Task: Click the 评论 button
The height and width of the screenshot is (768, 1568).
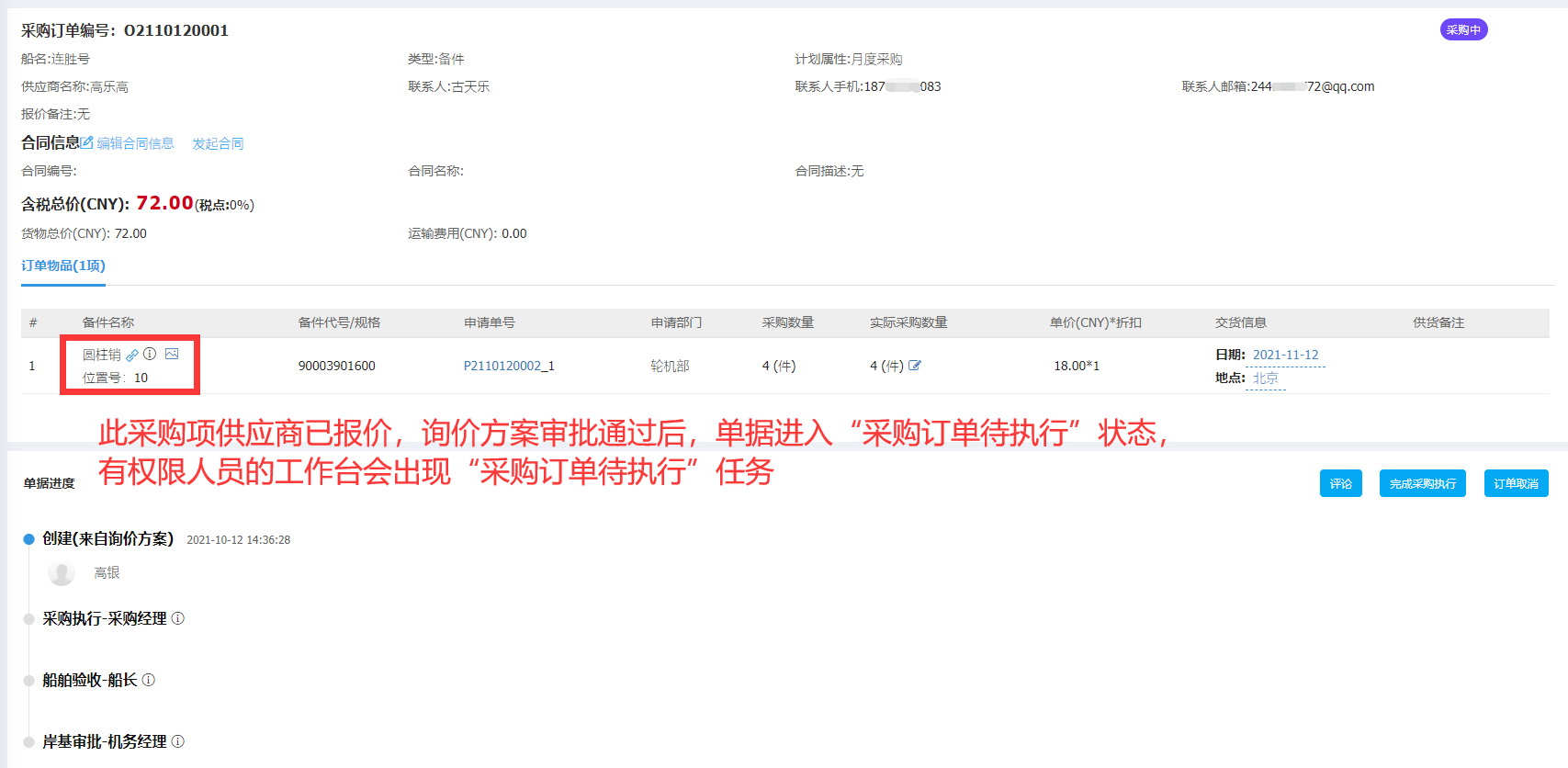Action: (x=1341, y=483)
